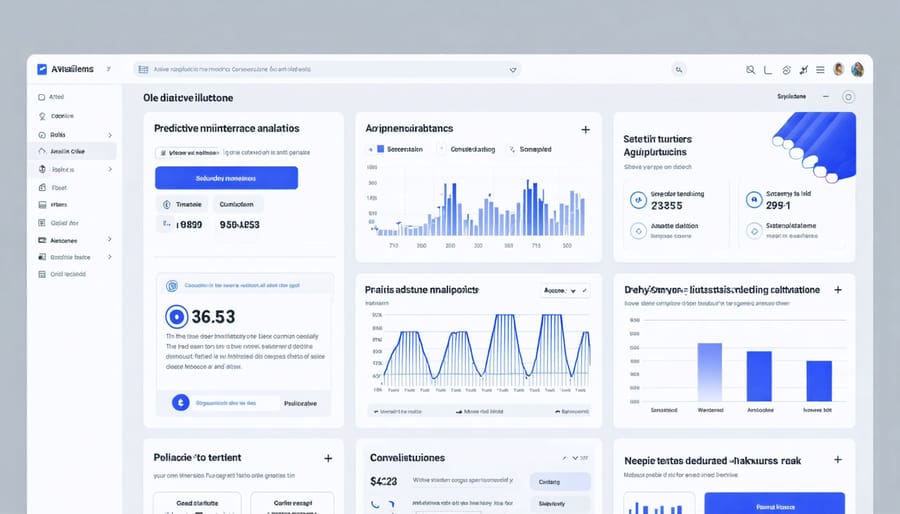This screenshot has width=900, height=514.
Task: Click the user avatar at far top-right
Action: (859, 69)
